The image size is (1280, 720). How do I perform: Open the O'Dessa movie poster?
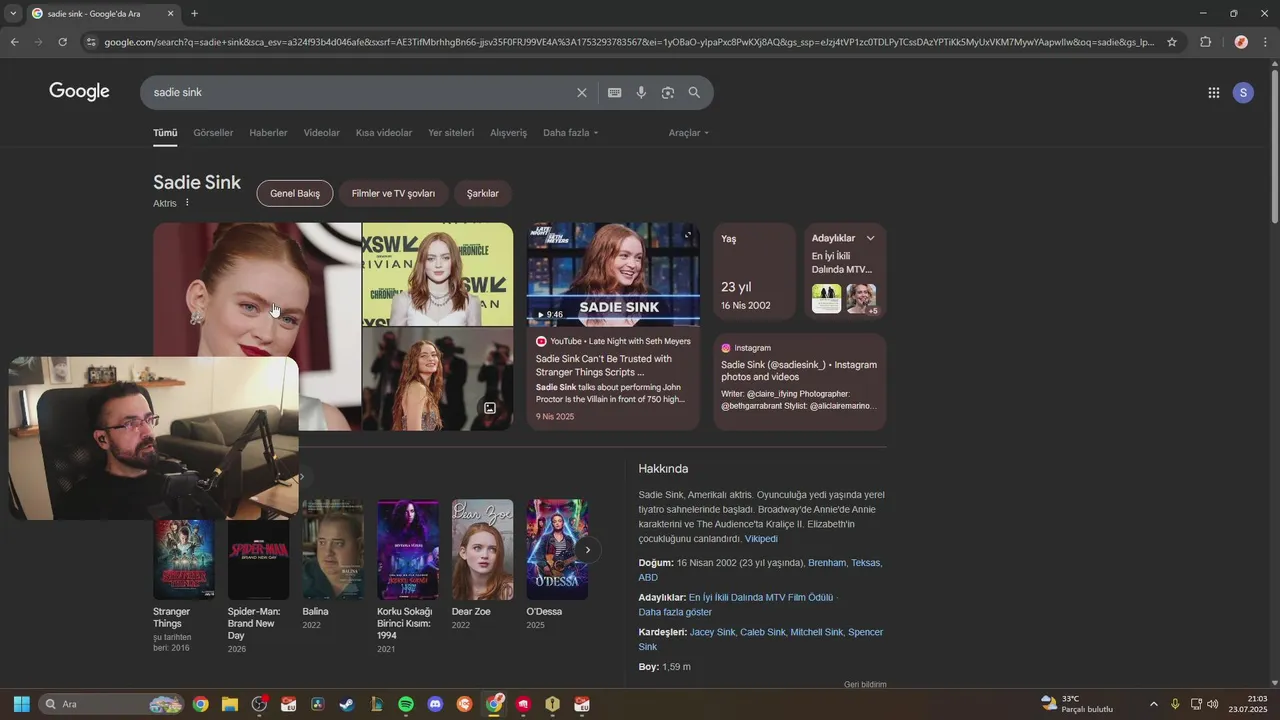pyautogui.click(x=557, y=549)
